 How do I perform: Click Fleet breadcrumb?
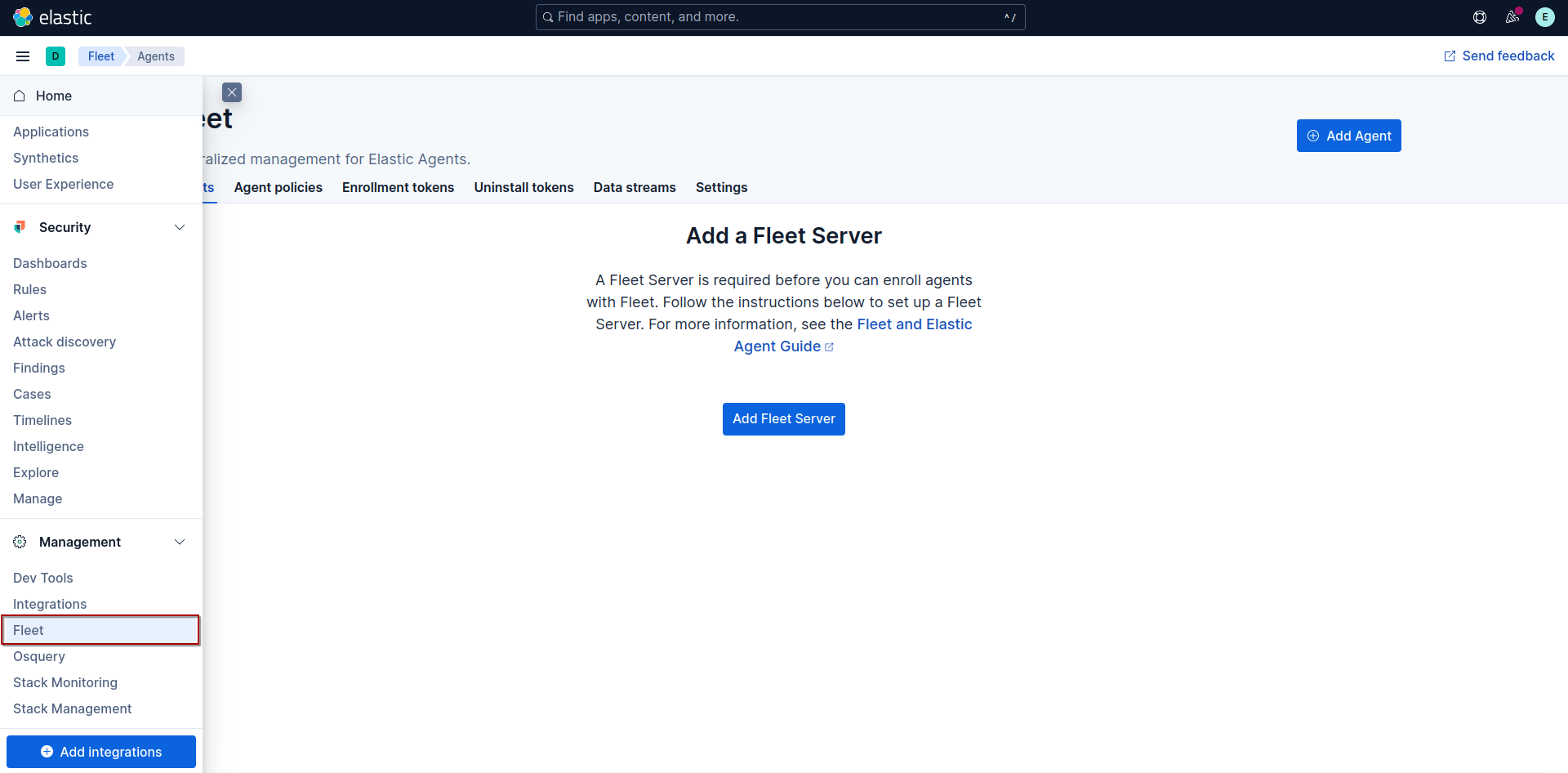tap(101, 56)
